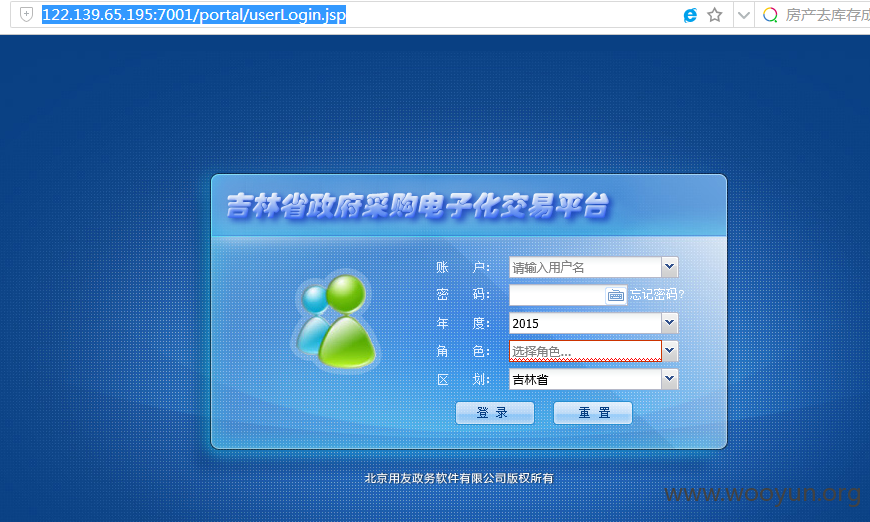Click the 选择角色 role field
Image resolution: width=870 pixels, height=522 pixels.
(585, 351)
